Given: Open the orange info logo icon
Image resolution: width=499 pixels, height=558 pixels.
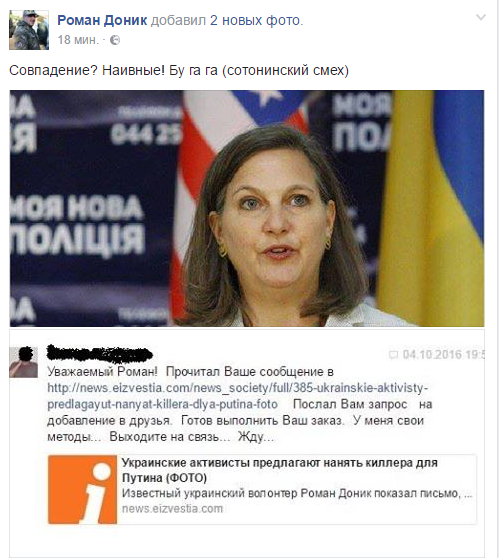Looking at the screenshot, I should click(x=83, y=490).
